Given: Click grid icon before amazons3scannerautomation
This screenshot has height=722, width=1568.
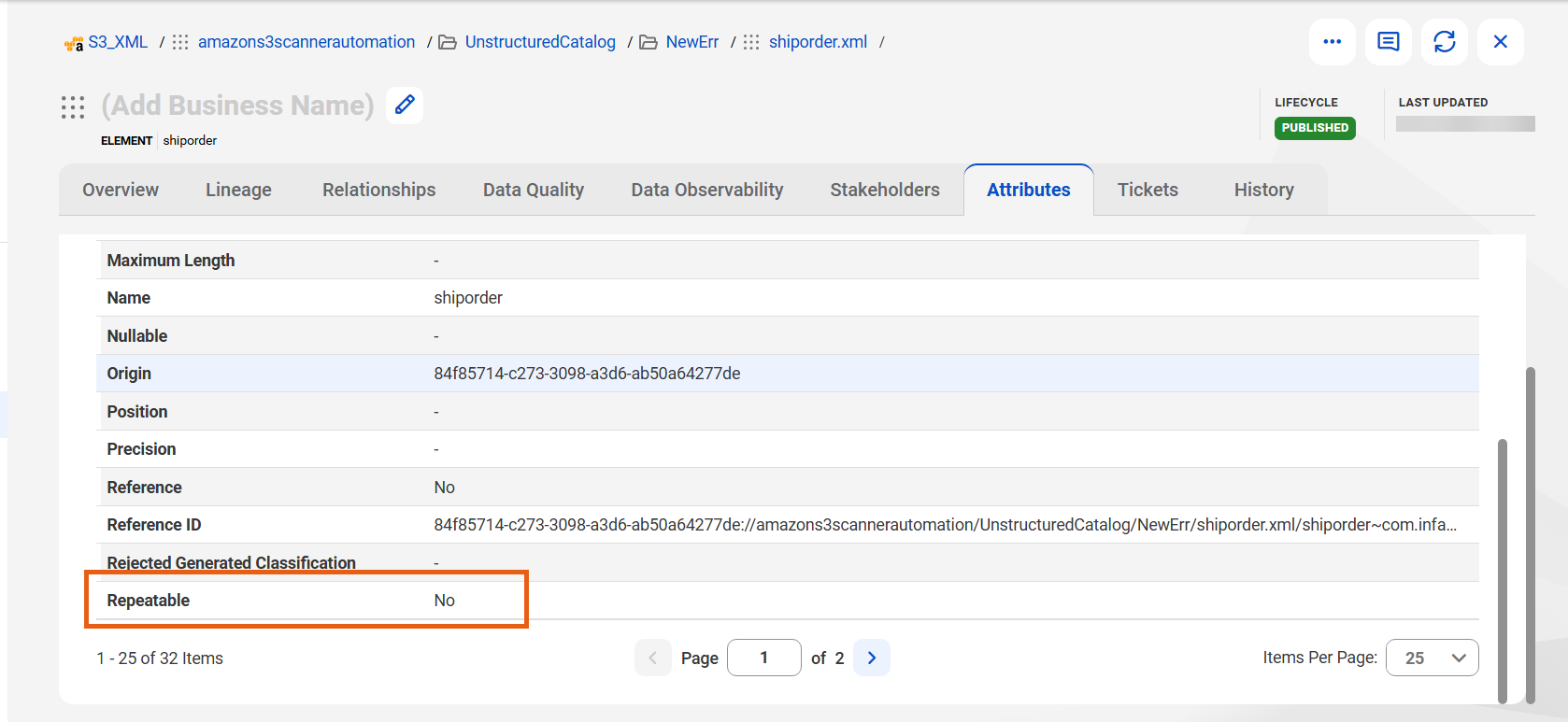Looking at the screenshot, I should 180,42.
